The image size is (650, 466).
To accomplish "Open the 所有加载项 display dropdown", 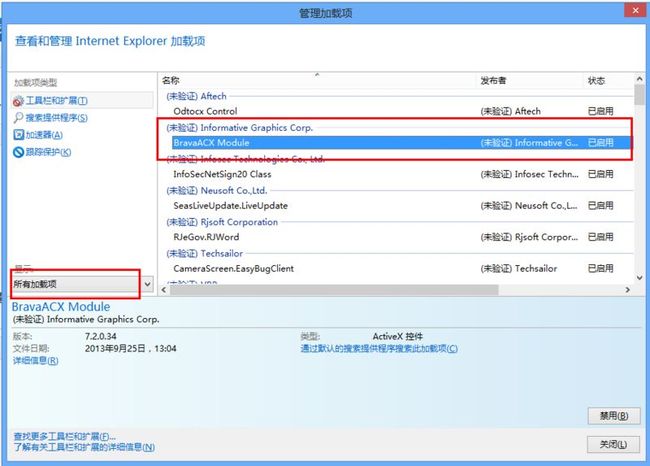I will point(82,284).
